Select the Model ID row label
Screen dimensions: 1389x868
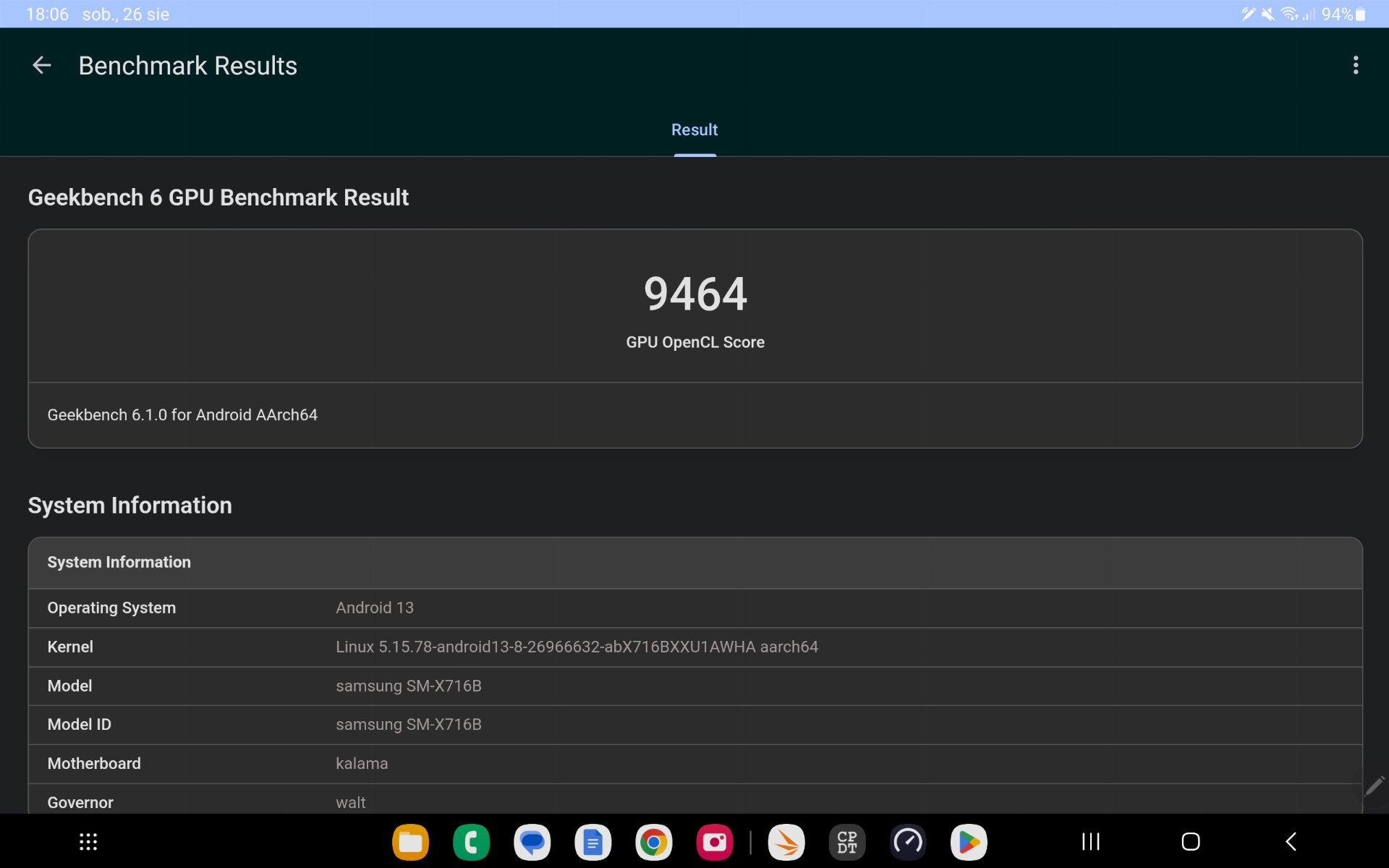(x=80, y=725)
